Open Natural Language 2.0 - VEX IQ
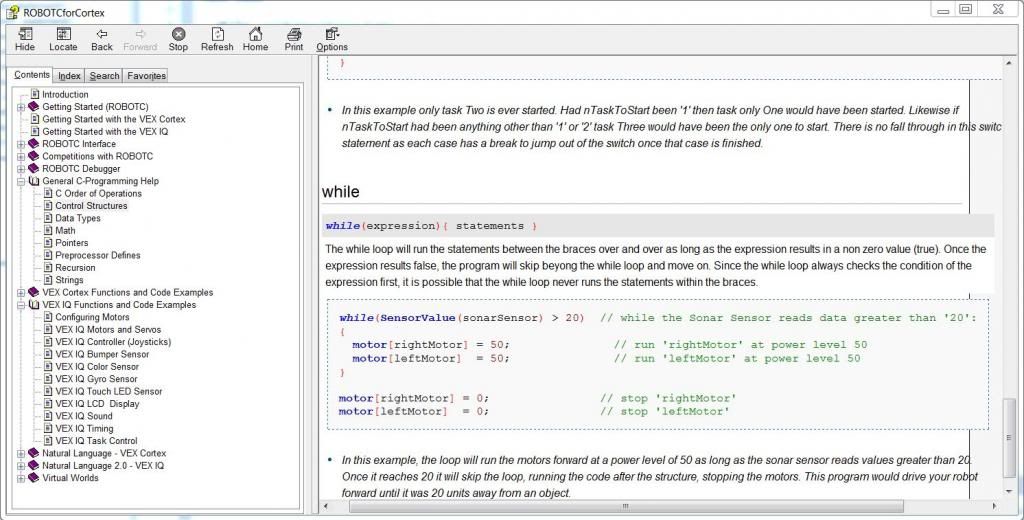The height and width of the screenshot is (520, 1024). (x=103, y=465)
